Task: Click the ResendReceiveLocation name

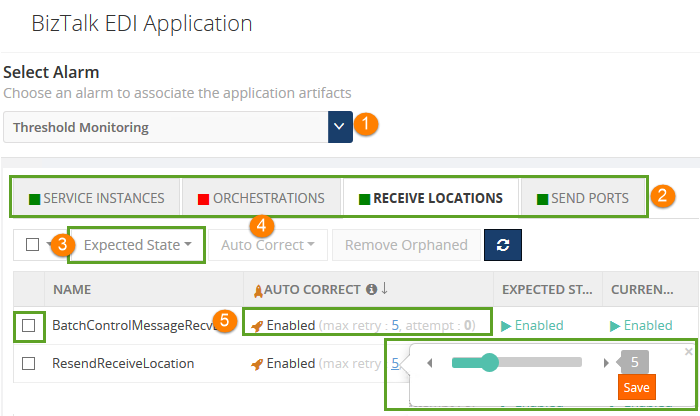Action: (x=123, y=363)
